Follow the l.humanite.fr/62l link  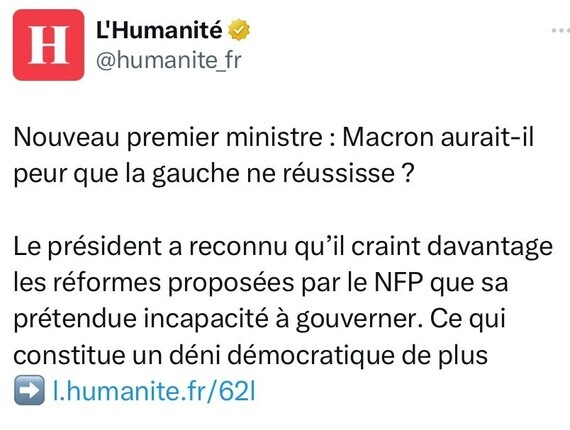tap(154, 391)
